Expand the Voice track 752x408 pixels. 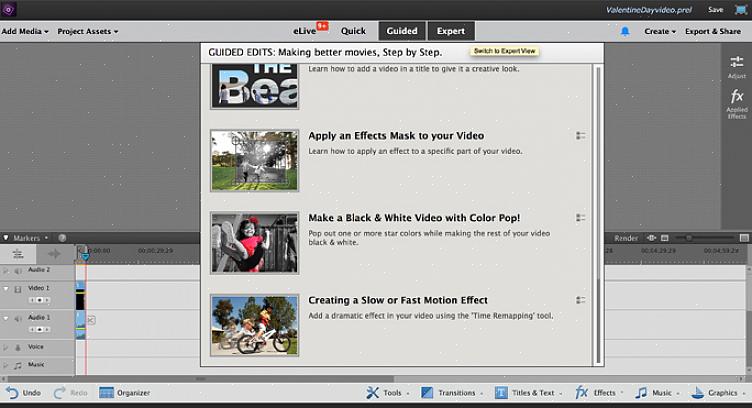(6, 347)
